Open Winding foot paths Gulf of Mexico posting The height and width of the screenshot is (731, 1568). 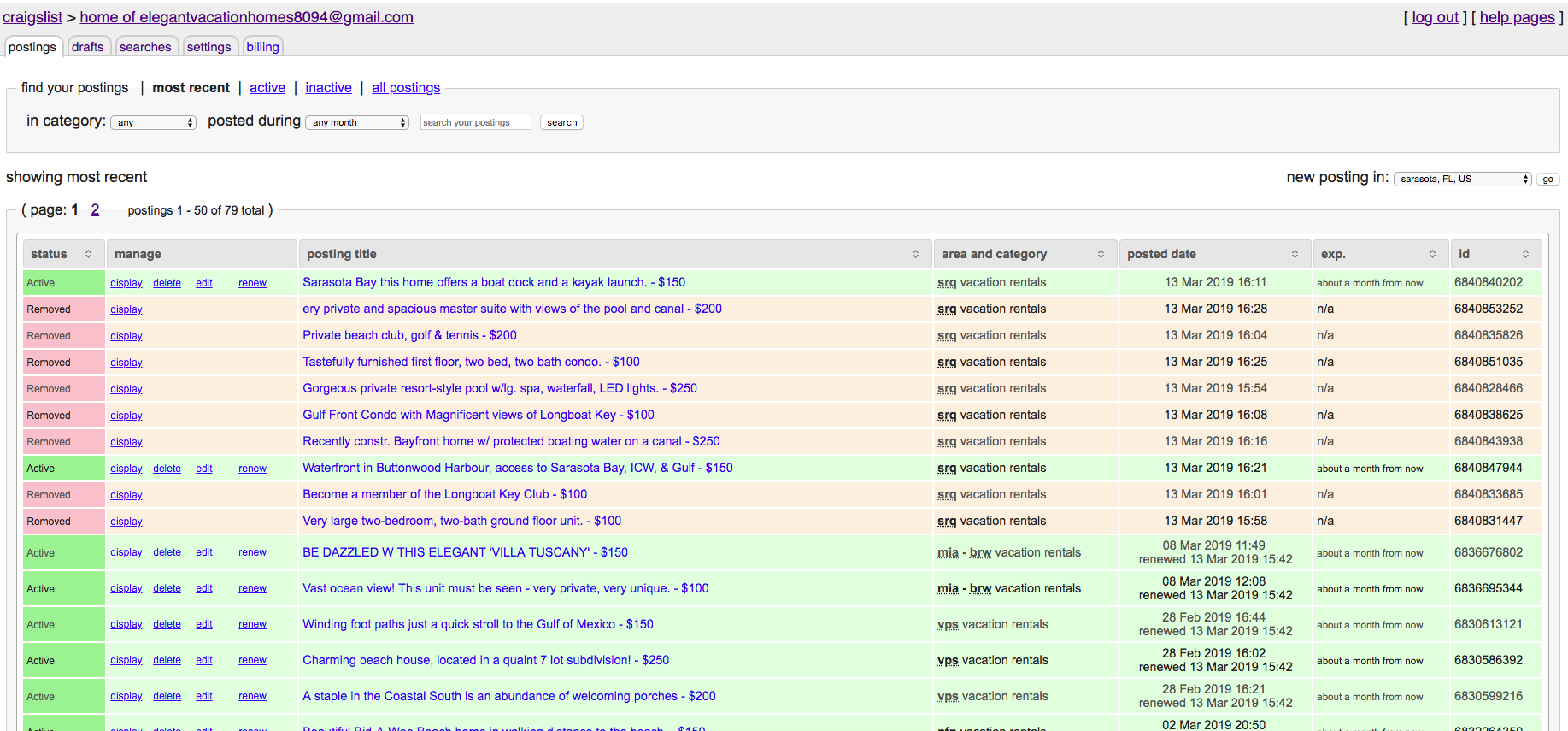click(478, 624)
